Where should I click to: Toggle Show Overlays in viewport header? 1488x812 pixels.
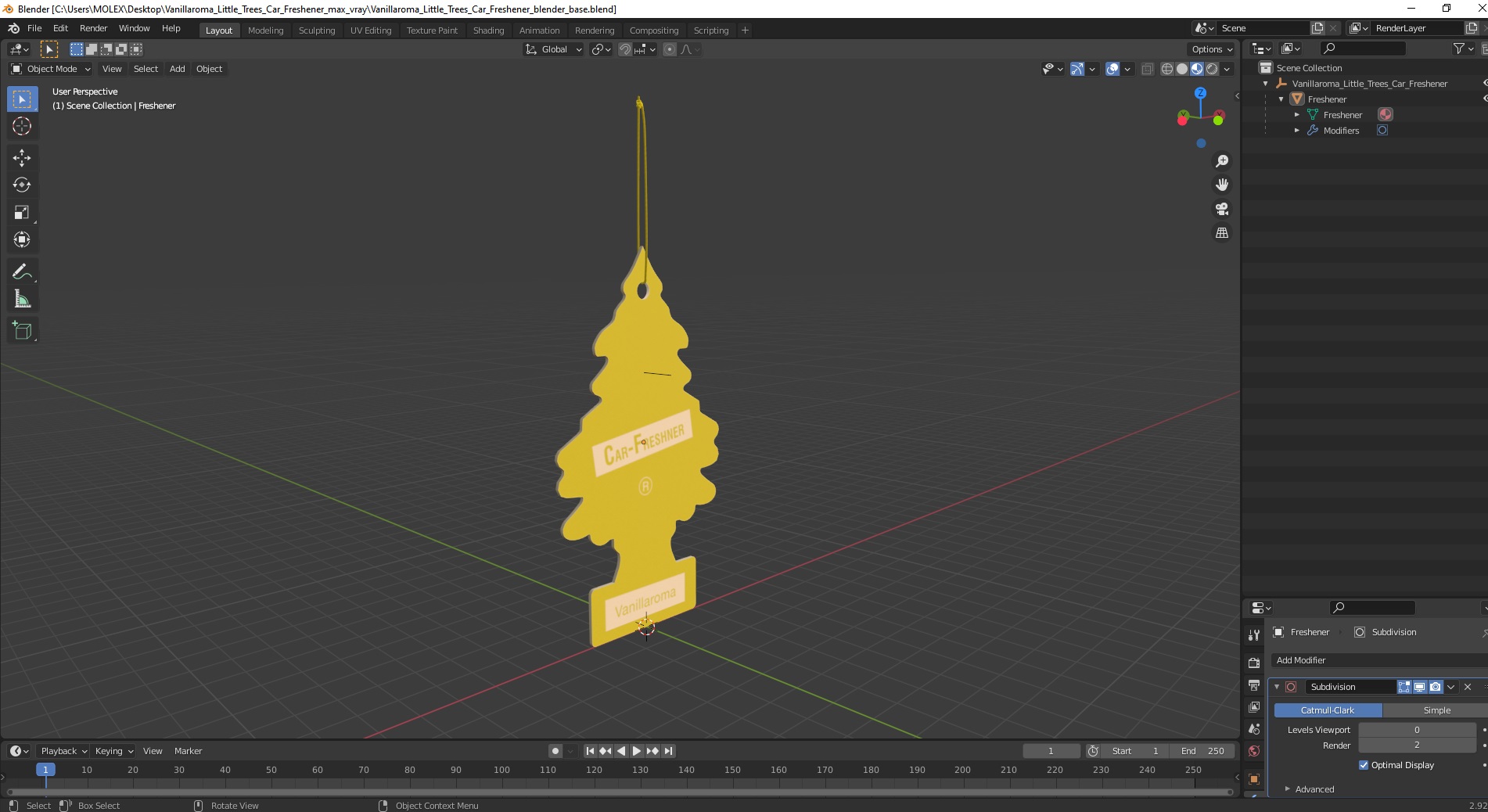1112,69
